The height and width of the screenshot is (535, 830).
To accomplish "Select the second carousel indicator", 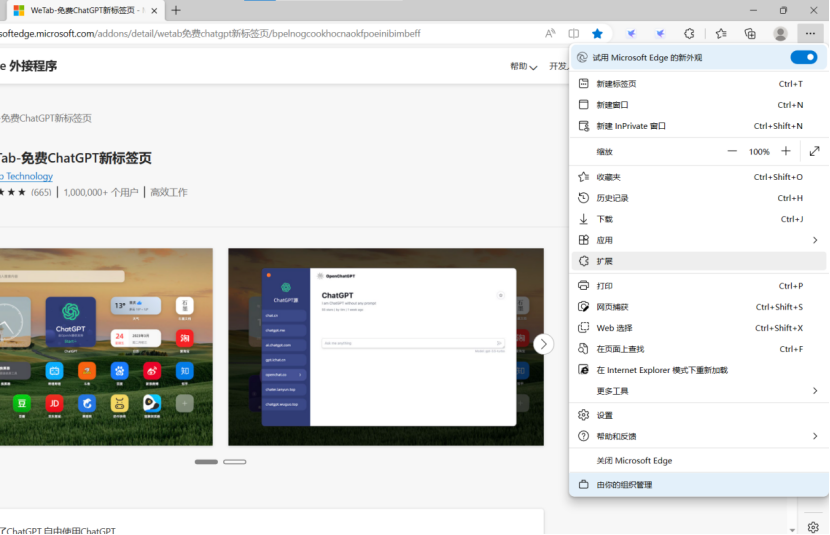I will pyautogui.click(x=234, y=462).
